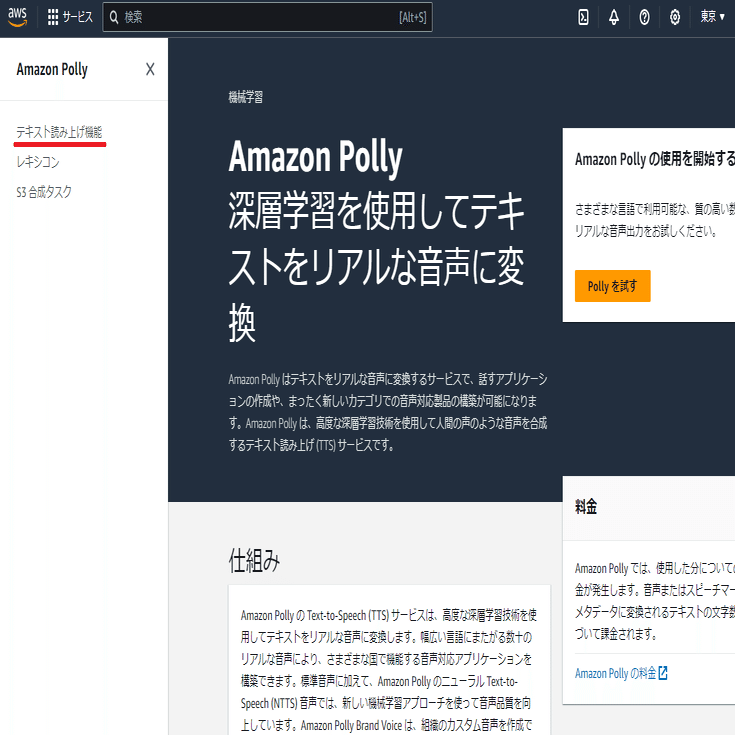The image size is (735, 735).
Task: Click the 機械学習 category label
Action: (246, 97)
